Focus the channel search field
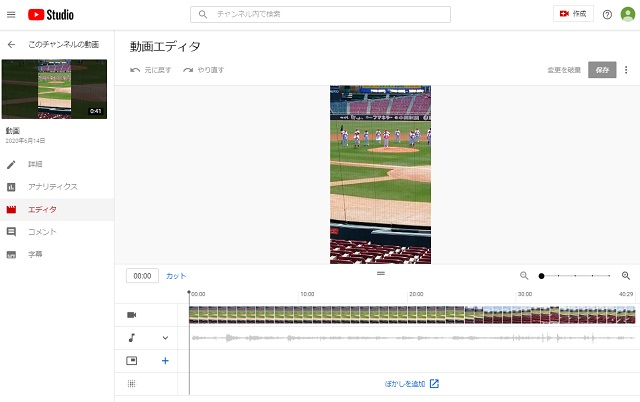 pyautogui.click(x=320, y=14)
